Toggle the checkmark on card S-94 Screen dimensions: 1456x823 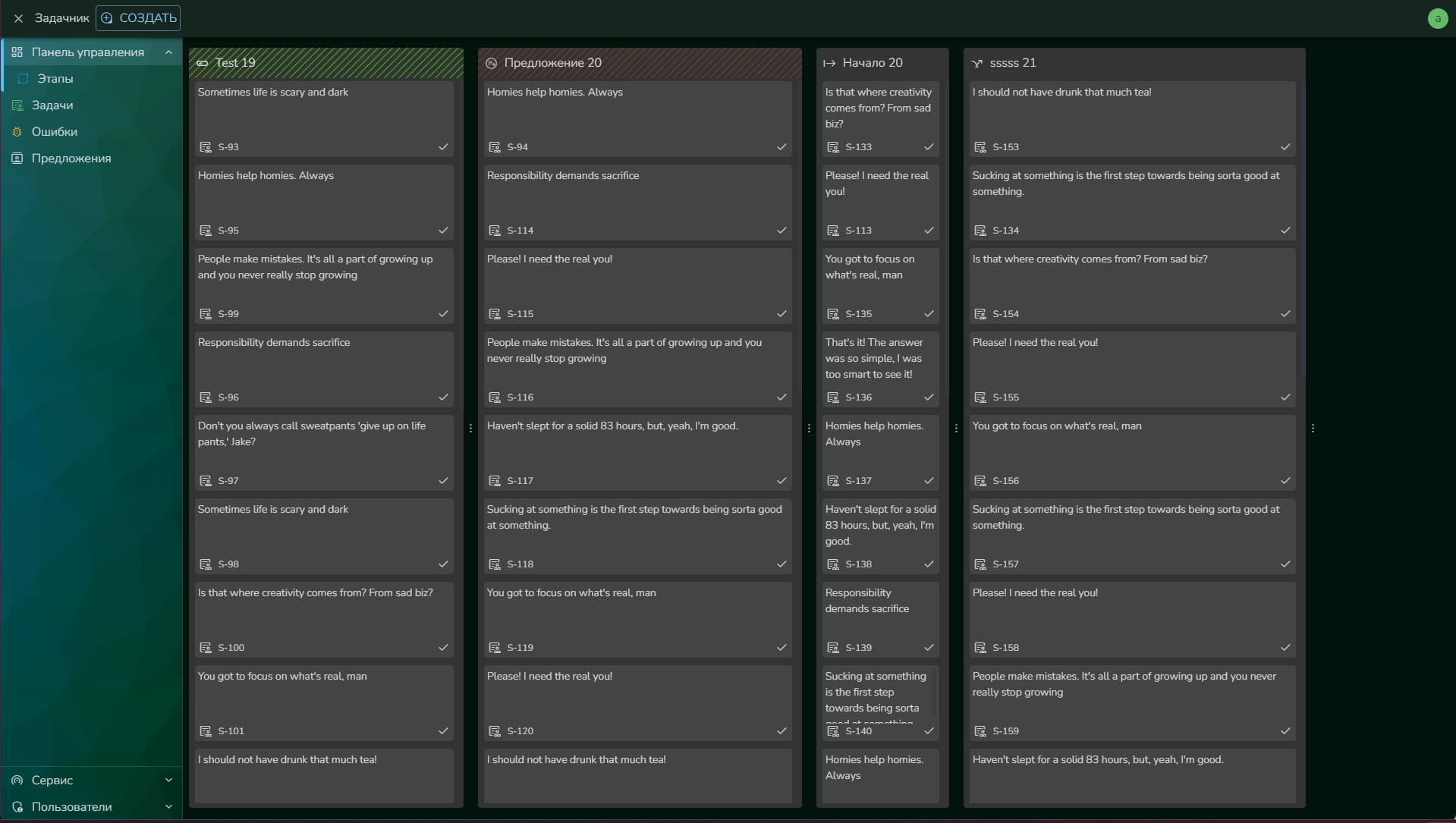[x=781, y=147]
